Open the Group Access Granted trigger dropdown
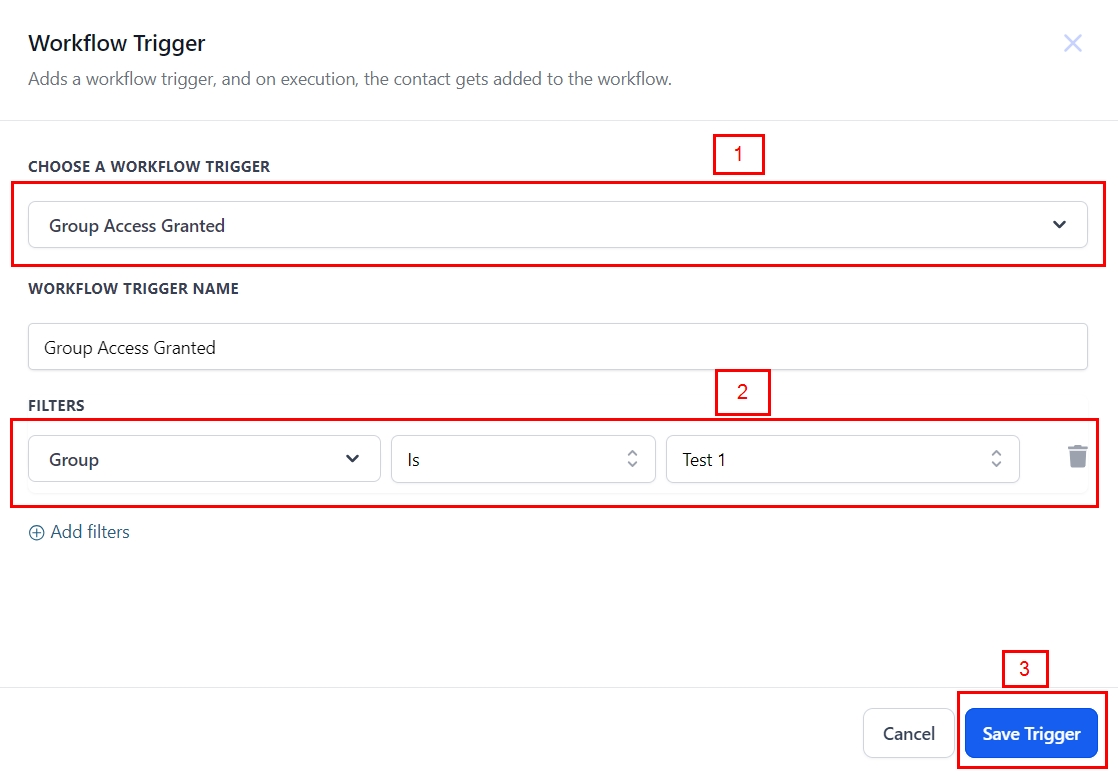This screenshot has width=1118, height=772. (556, 225)
